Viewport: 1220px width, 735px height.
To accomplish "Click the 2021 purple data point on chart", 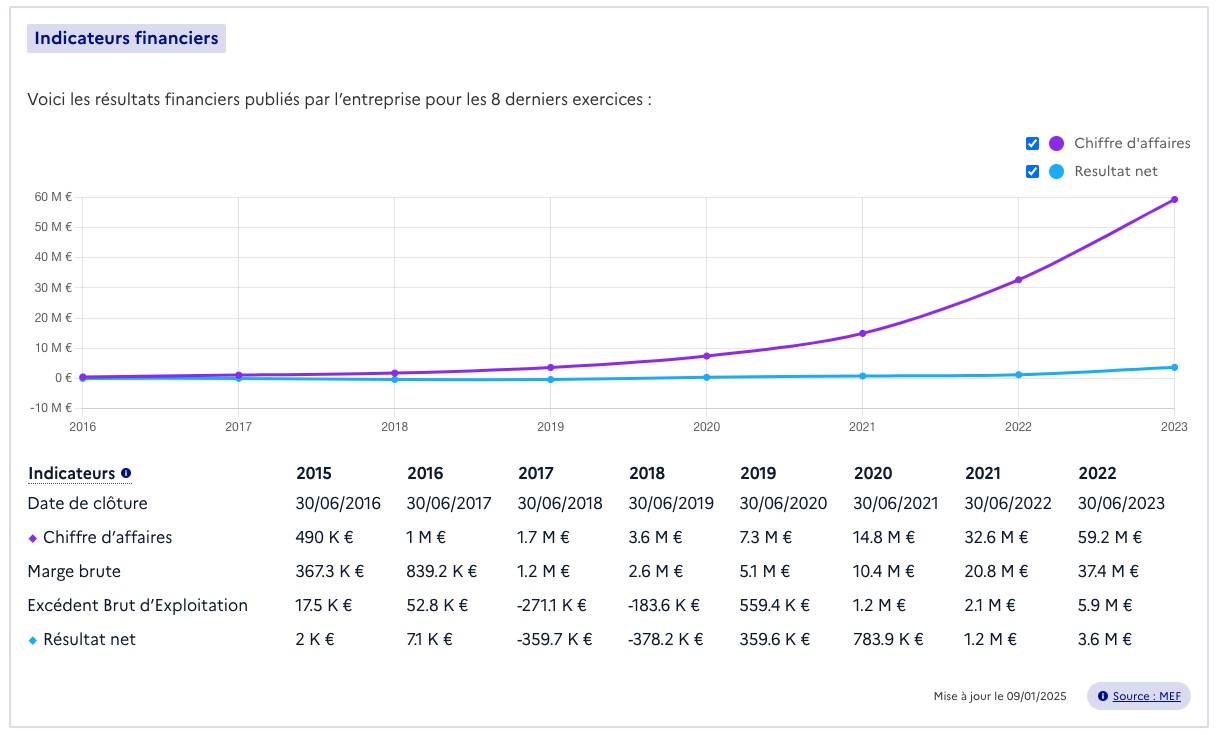I will [x=862, y=333].
